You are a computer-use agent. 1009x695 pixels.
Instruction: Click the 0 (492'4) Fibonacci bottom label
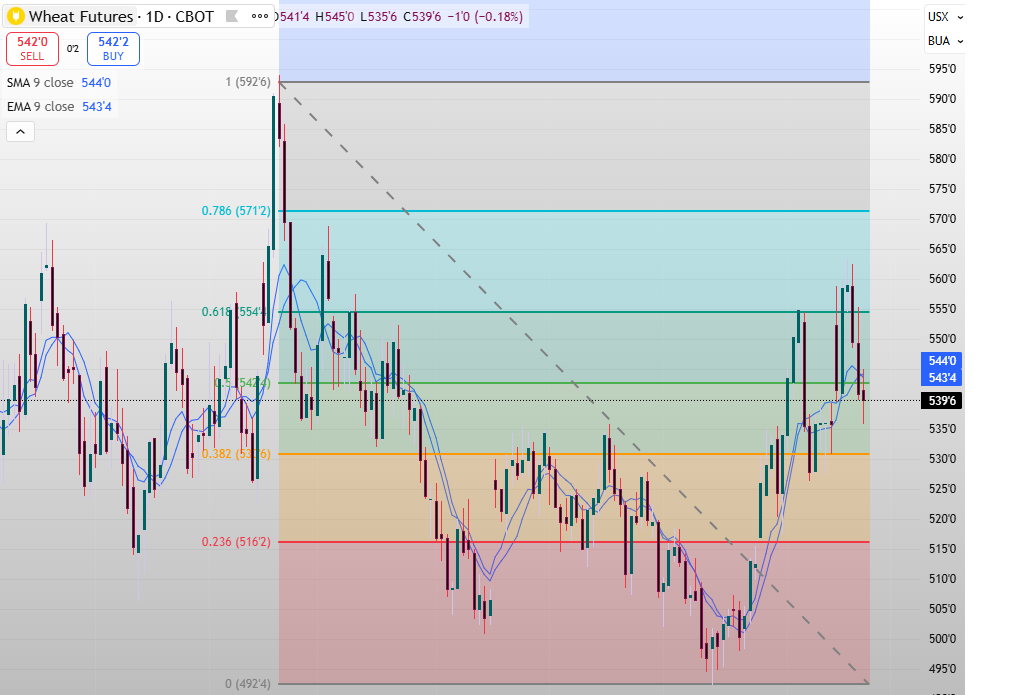point(243,684)
